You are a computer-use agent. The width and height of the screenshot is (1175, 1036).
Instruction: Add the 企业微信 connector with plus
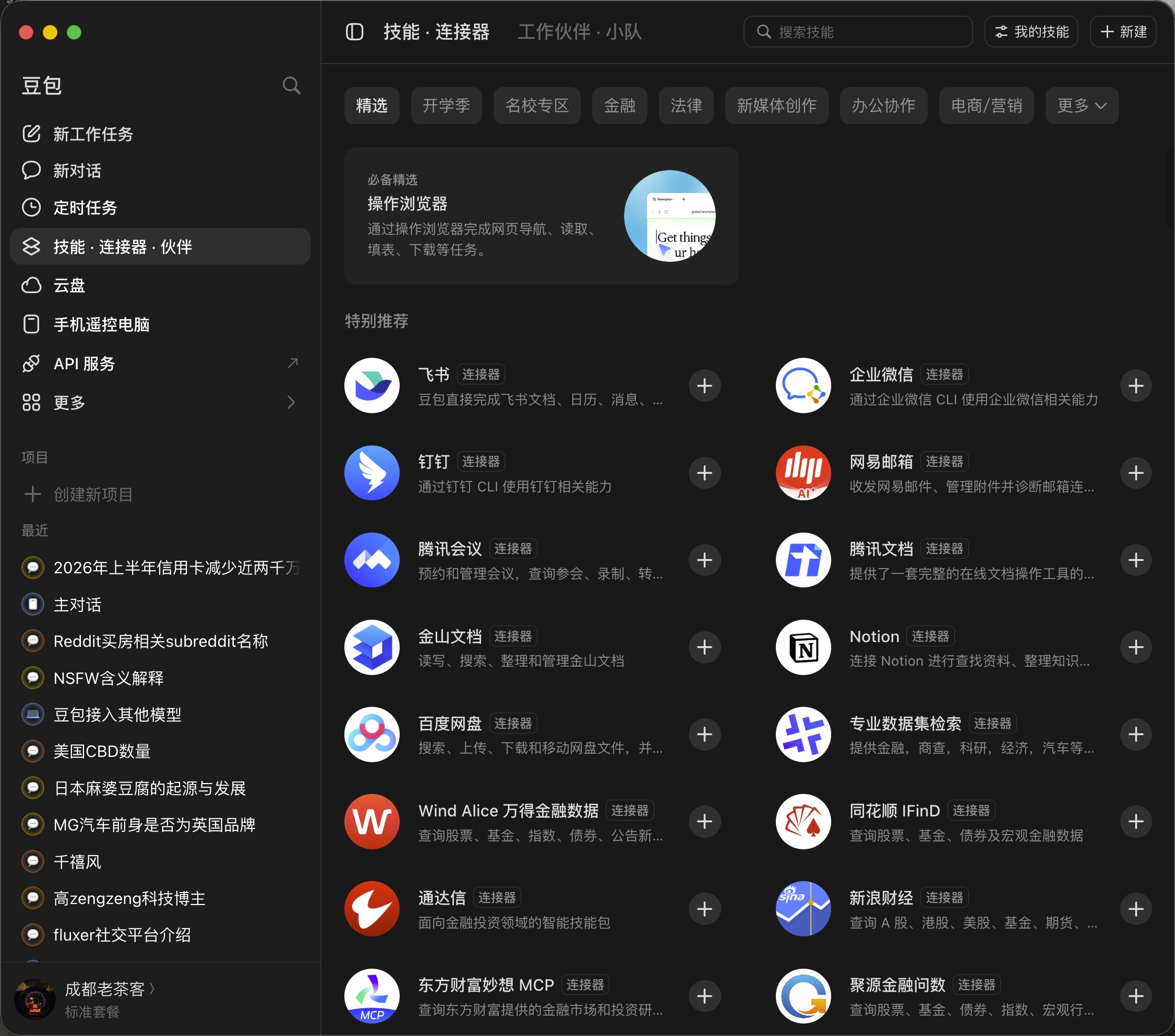coord(1136,386)
